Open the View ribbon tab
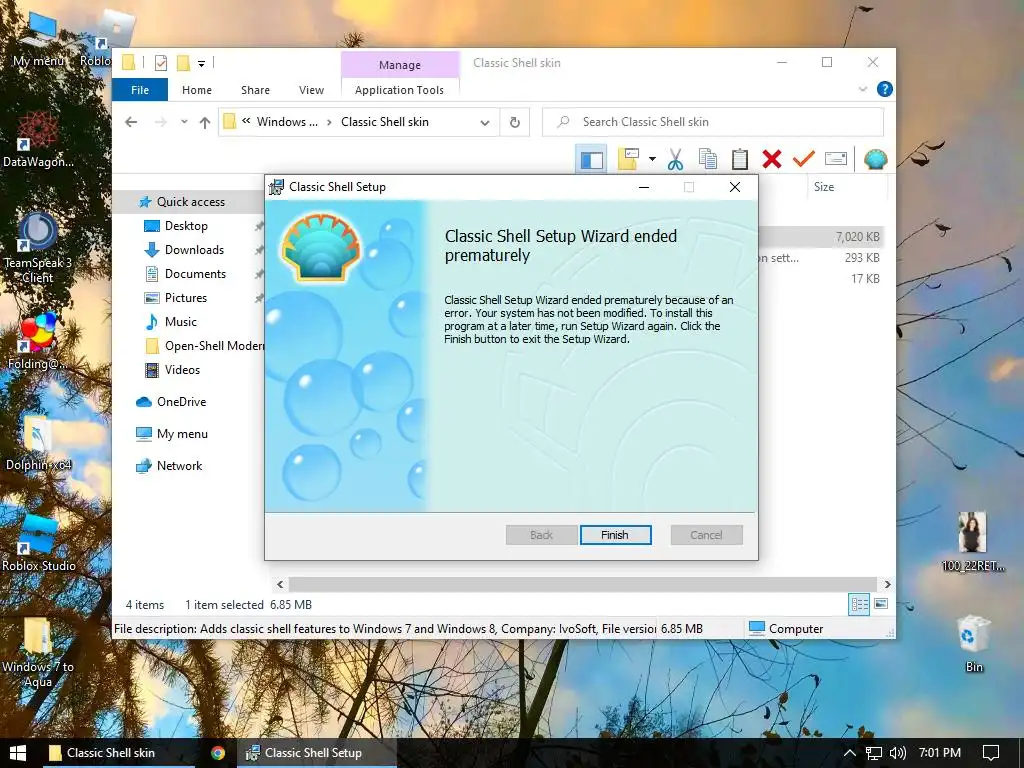This screenshot has height=768, width=1024. (x=312, y=90)
